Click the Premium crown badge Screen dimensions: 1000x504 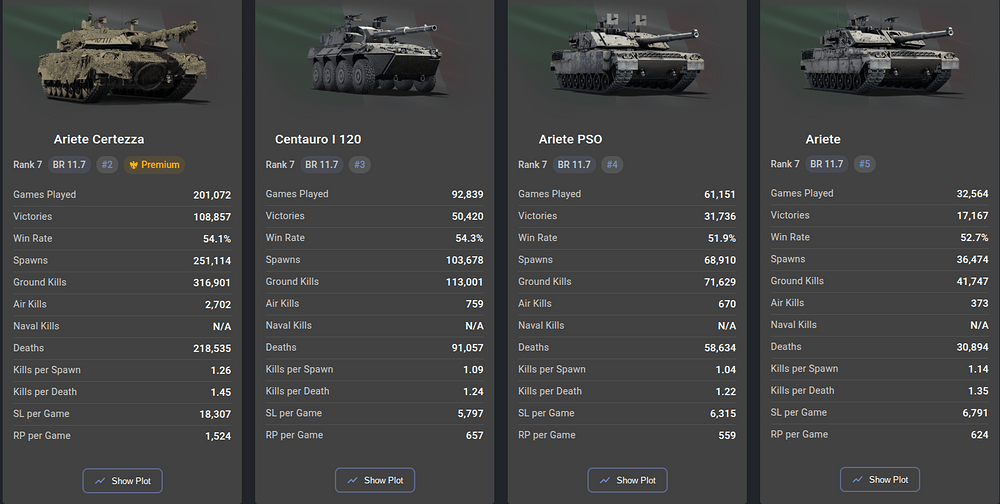click(154, 165)
